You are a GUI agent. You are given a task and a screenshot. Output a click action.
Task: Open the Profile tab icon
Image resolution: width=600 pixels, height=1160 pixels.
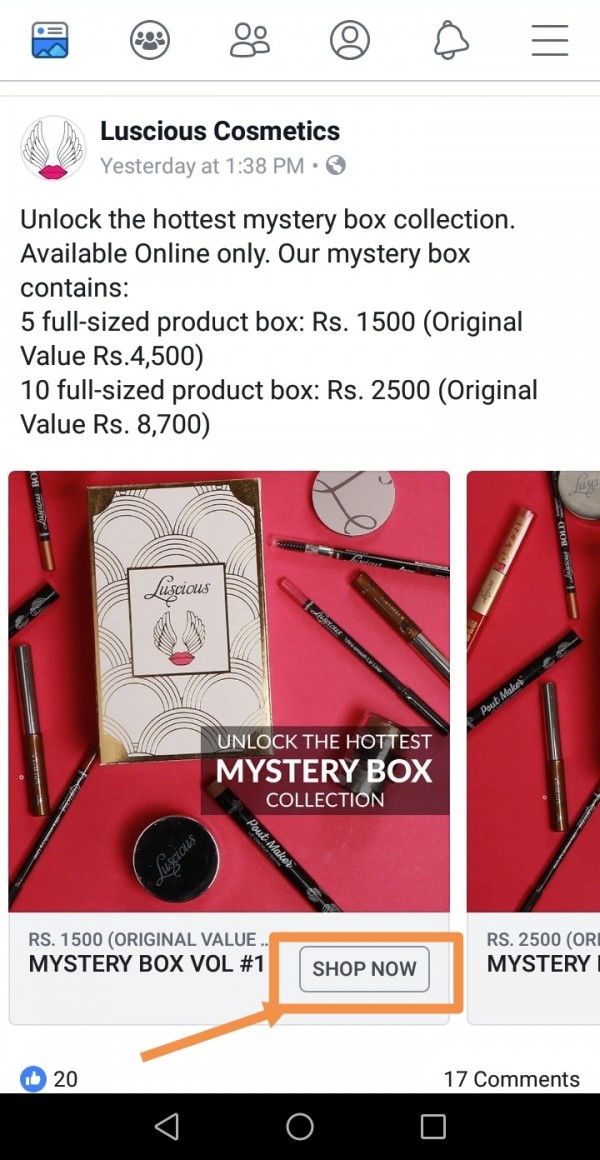350,40
